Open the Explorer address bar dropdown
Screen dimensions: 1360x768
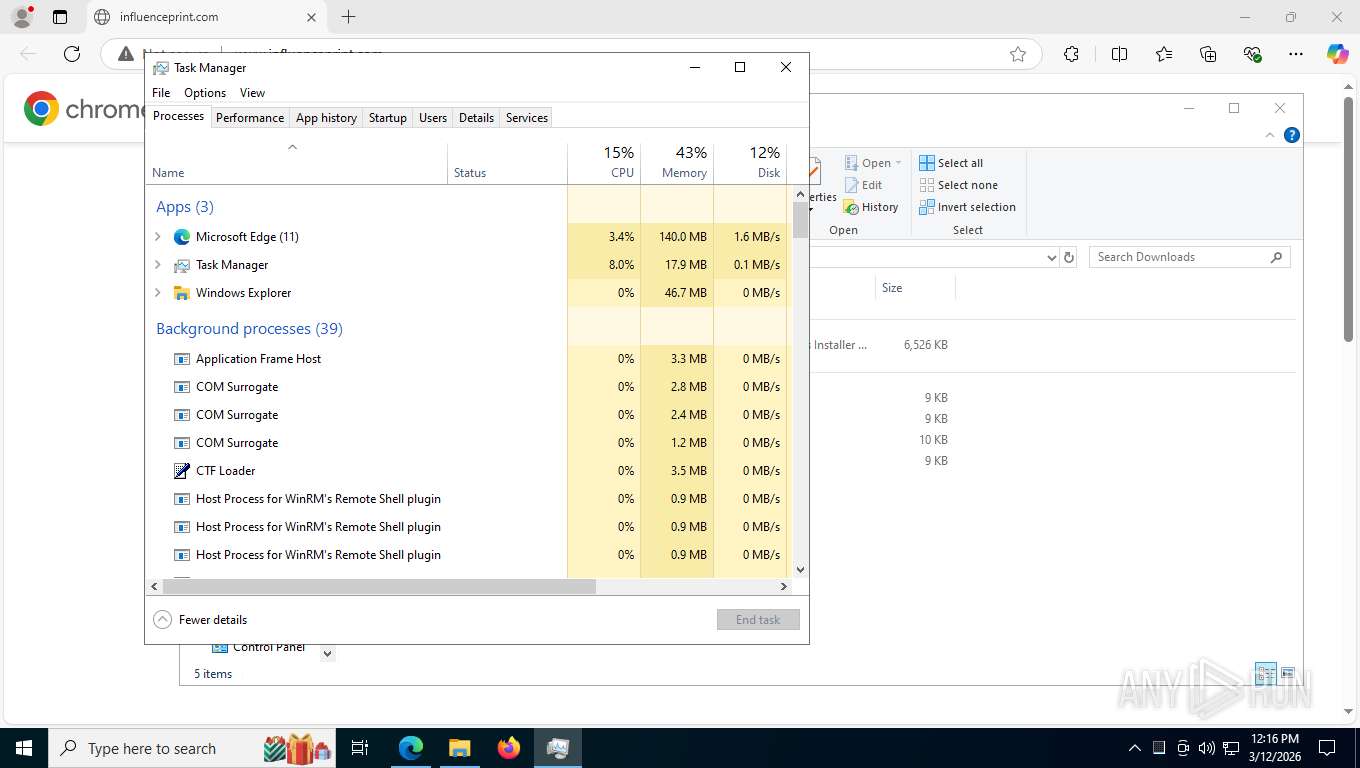[1051, 257]
